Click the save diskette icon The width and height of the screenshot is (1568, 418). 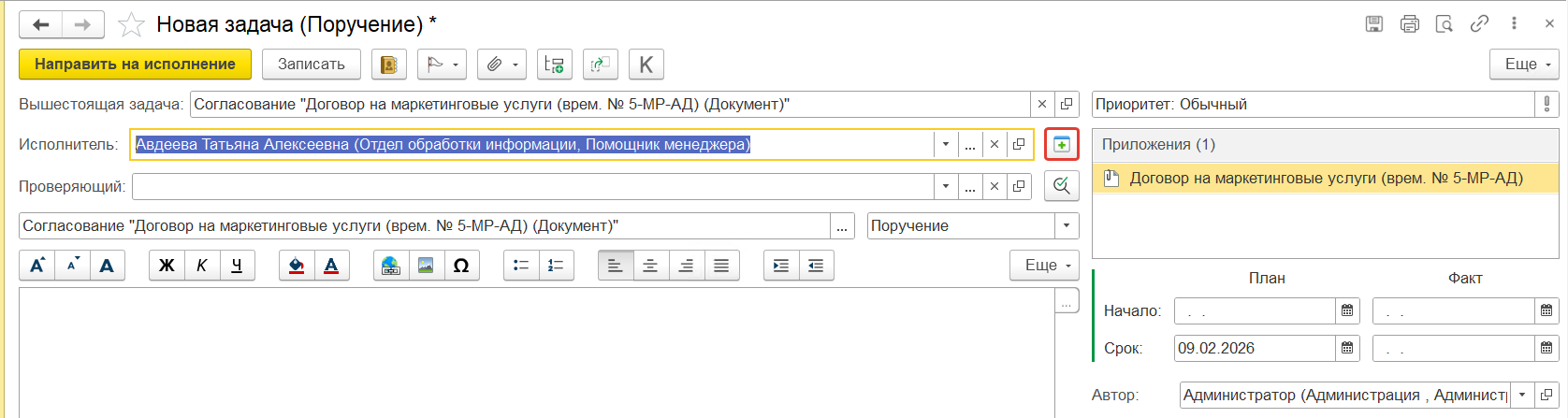1373,24
